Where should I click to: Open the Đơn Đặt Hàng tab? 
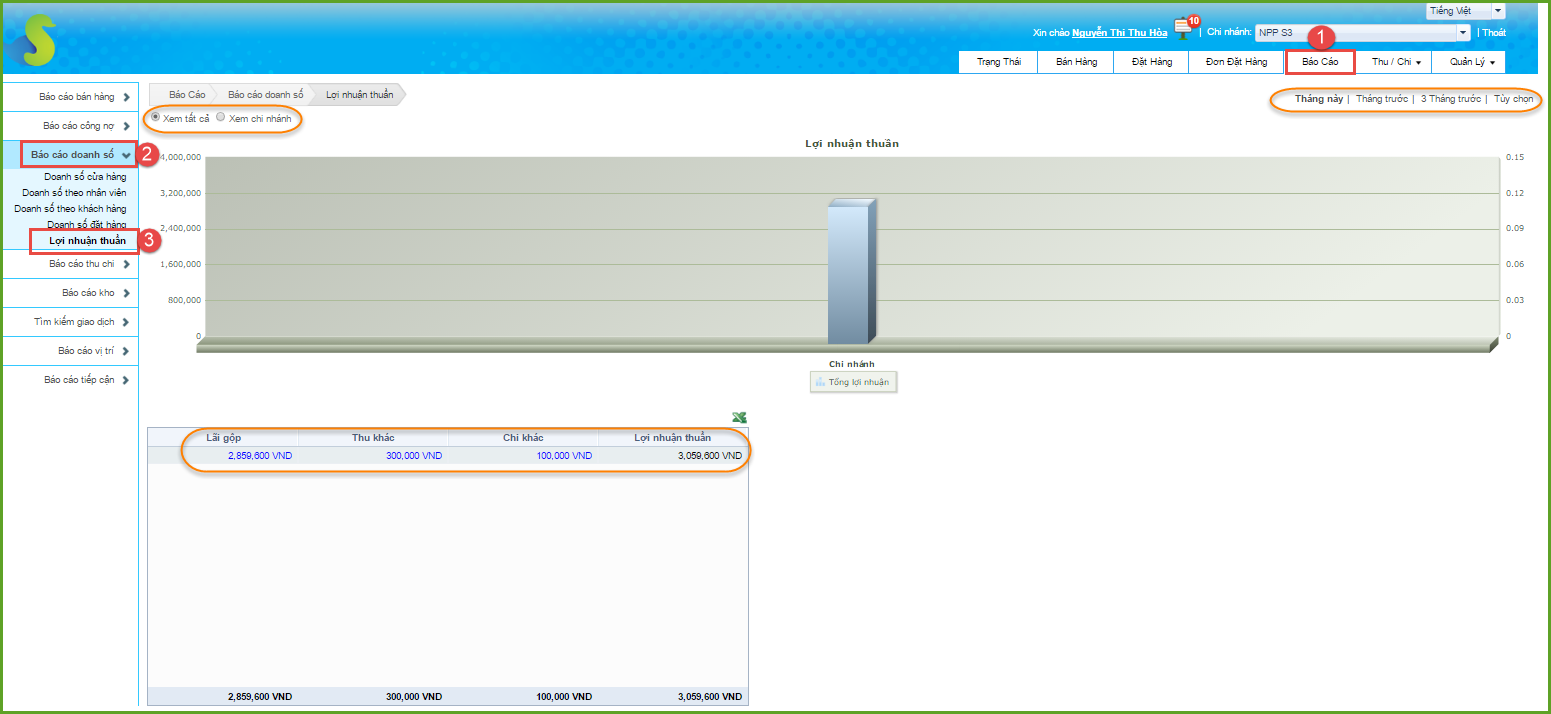click(x=1236, y=62)
